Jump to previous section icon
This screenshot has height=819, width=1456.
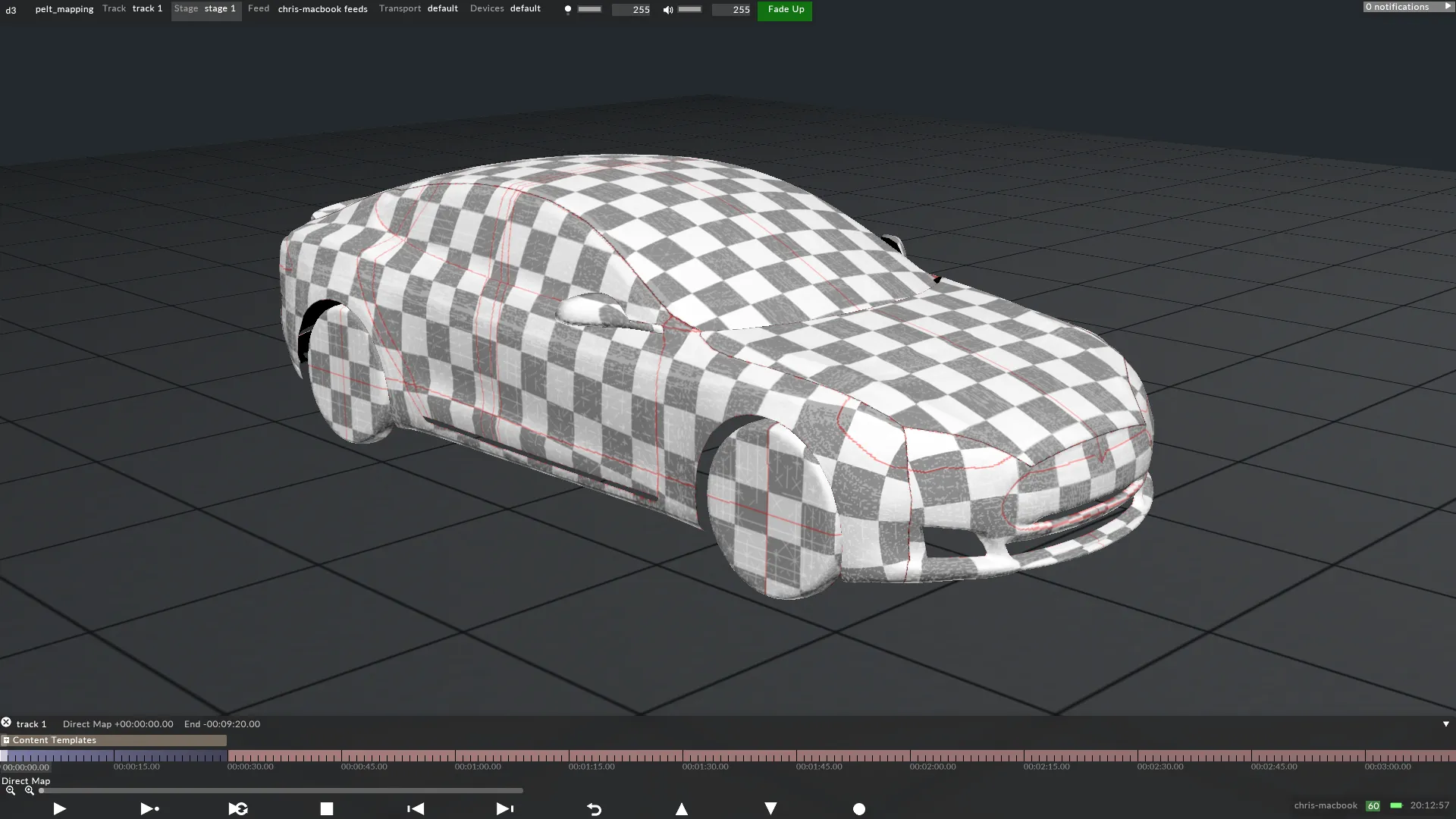(x=416, y=808)
